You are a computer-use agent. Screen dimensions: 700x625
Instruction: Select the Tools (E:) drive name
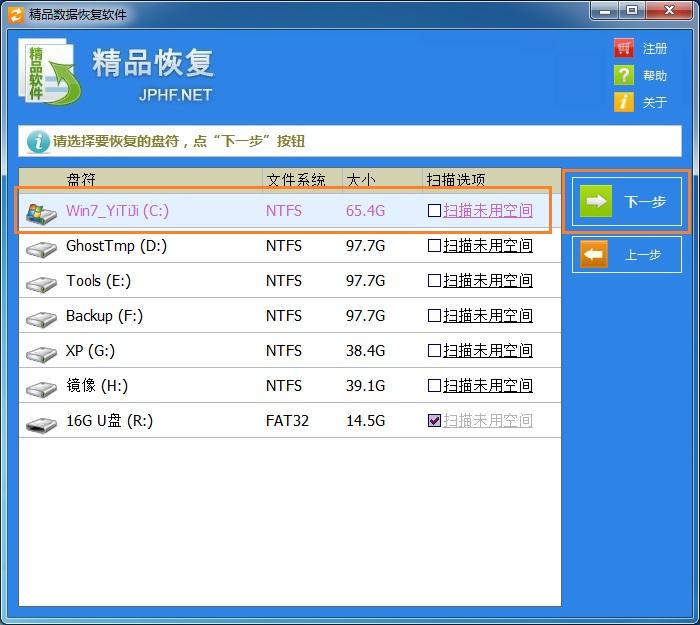pos(98,280)
